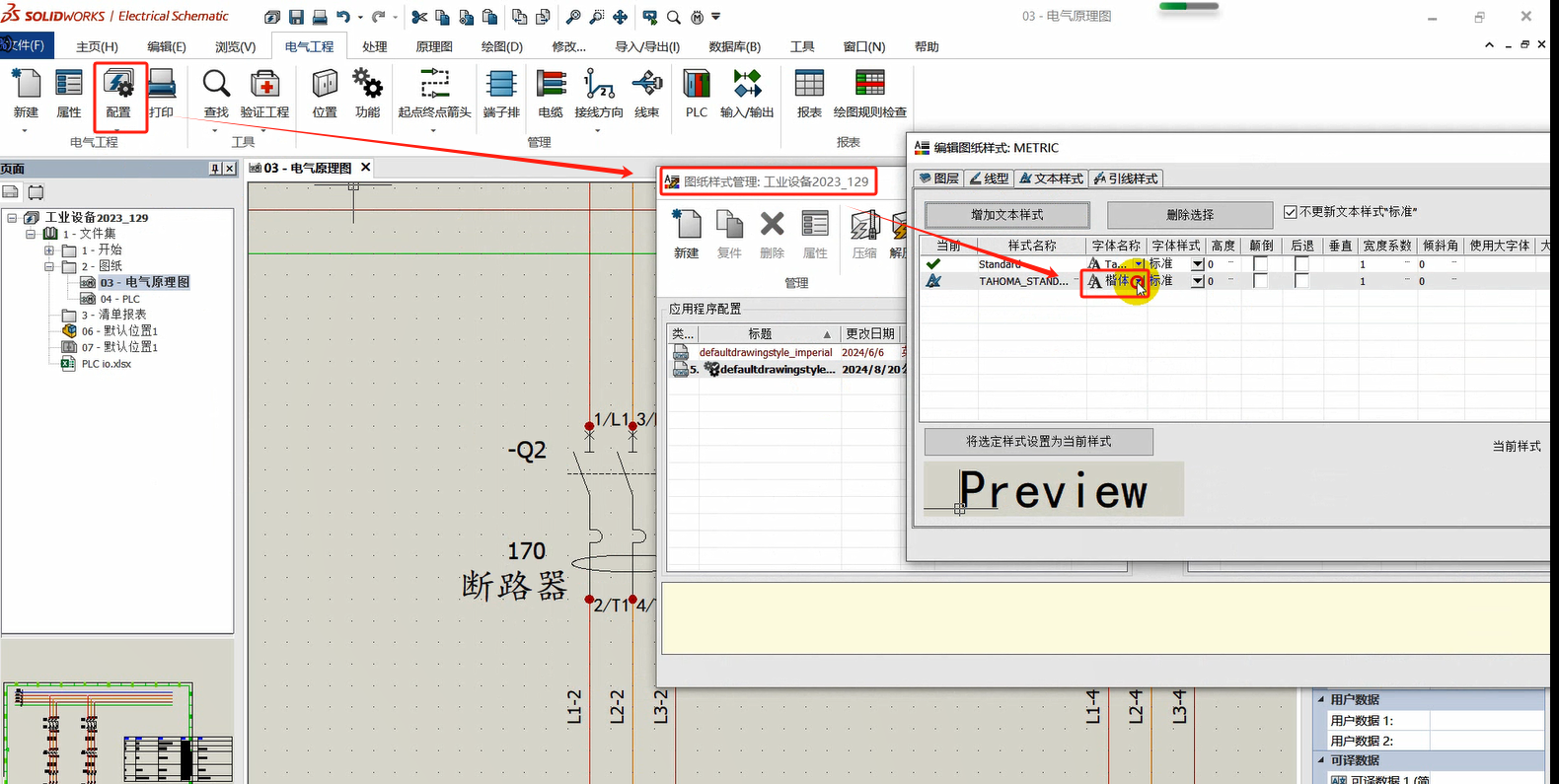This screenshot has height=784, width=1559.
Task: Expand the 1 - 开始 folder node
Action: [49, 250]
